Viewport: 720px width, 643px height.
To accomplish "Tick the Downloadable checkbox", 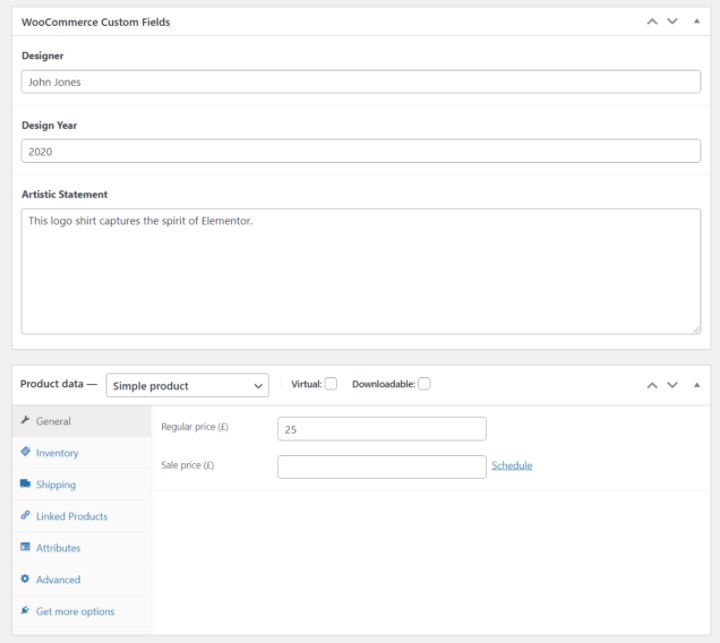I will [x=424, y=384].
